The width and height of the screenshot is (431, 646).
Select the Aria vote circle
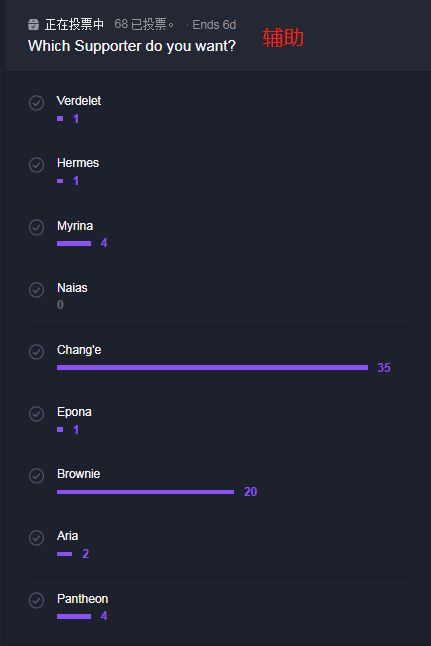(x=37, y=538)
